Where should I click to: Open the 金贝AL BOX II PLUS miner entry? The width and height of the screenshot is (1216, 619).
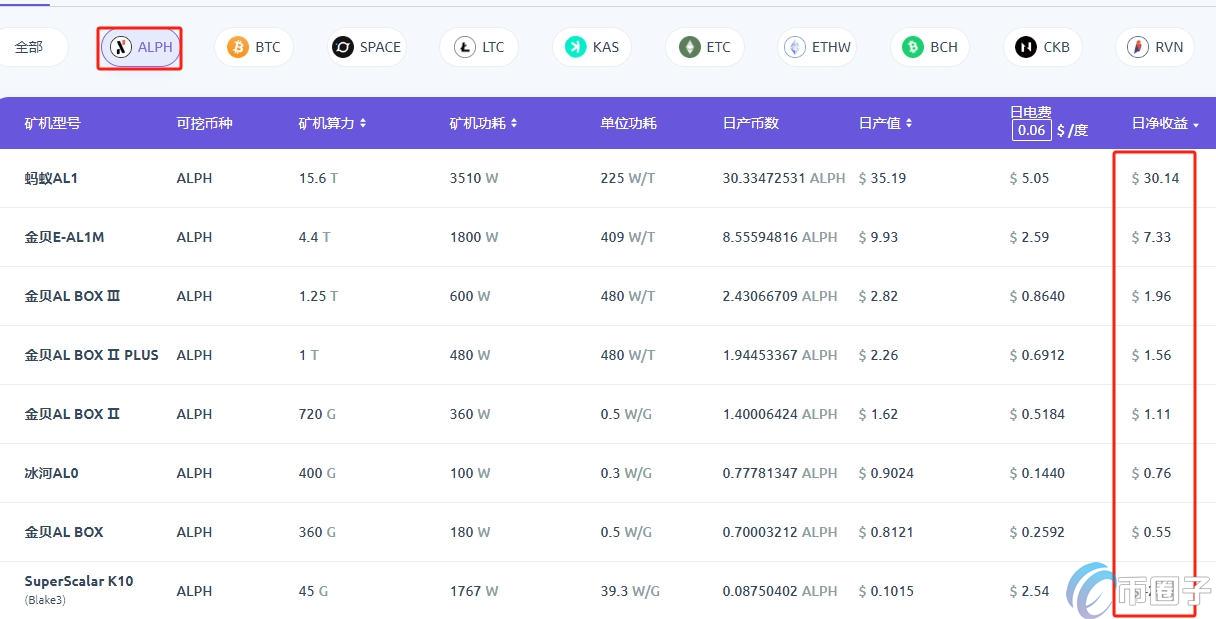[92, 355]
